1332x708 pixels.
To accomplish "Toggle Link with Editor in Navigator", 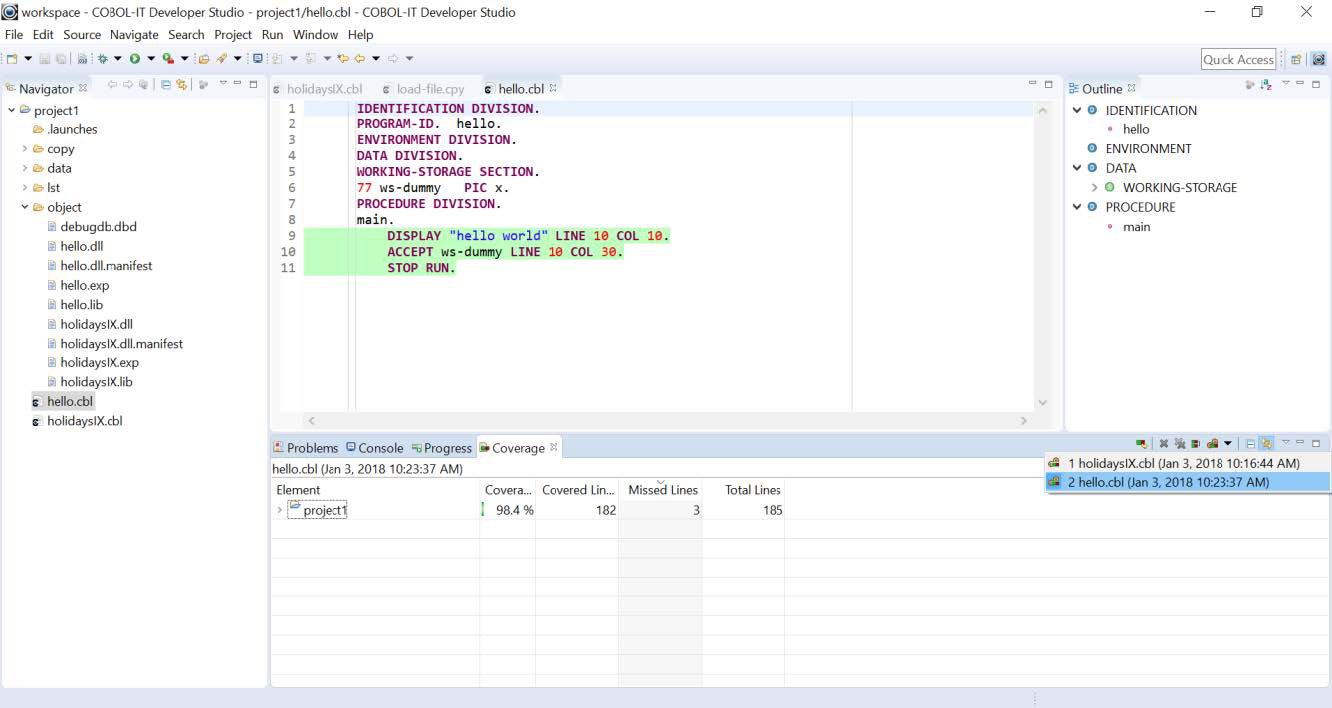I will tap(182, 85).
